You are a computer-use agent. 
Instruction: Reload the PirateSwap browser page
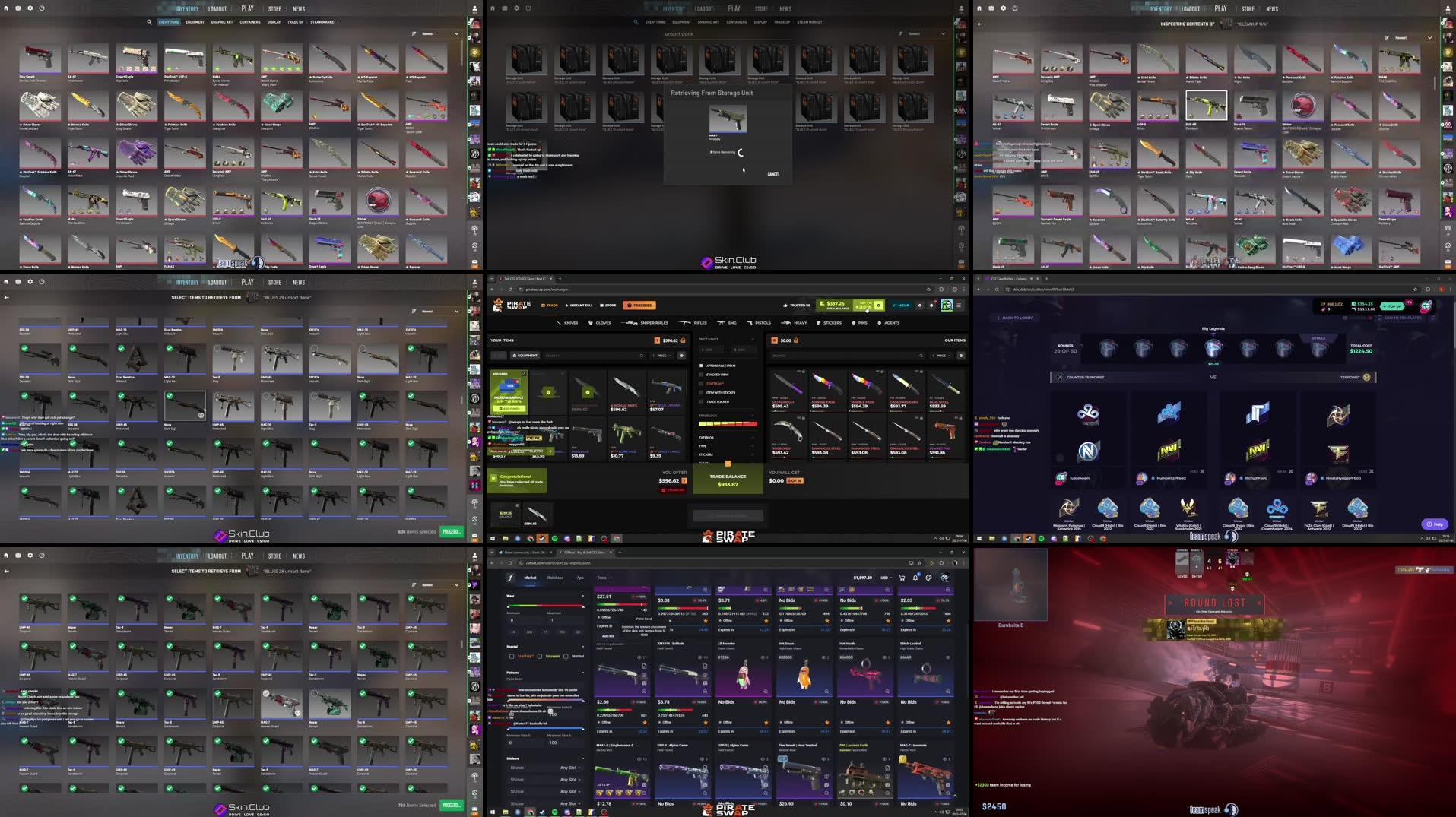[512, 290]
